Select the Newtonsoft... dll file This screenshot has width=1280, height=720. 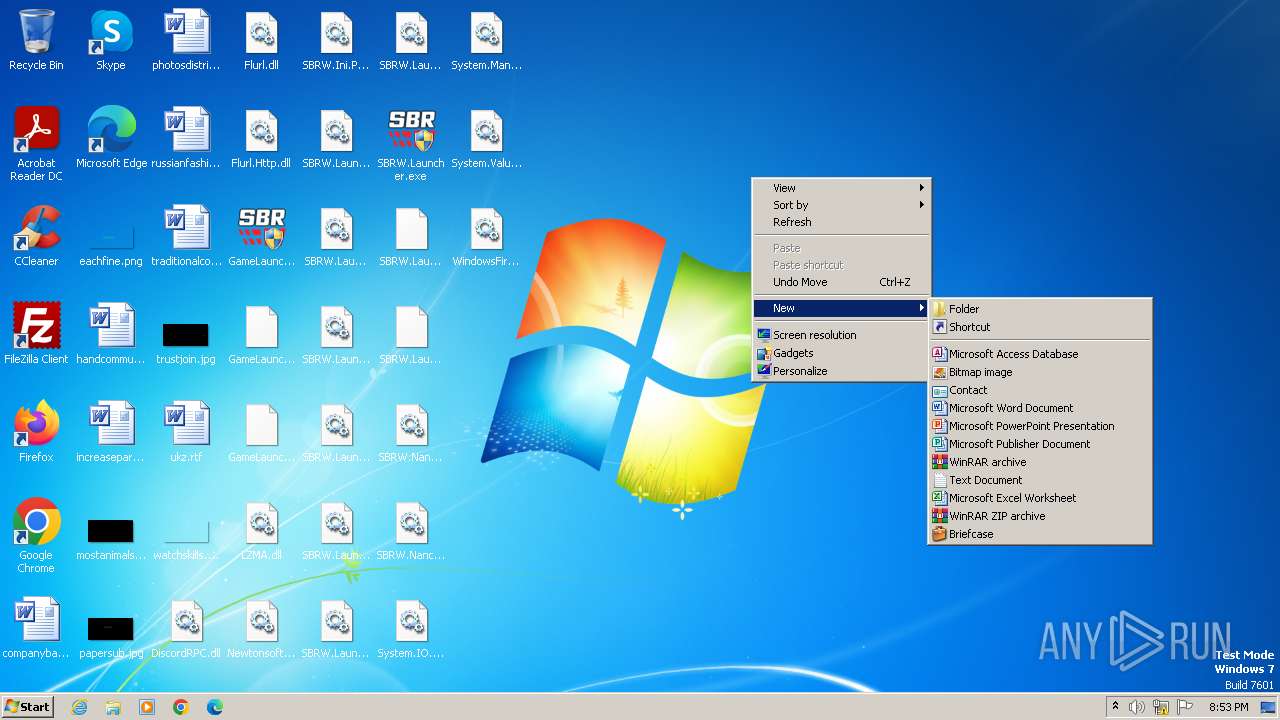coord(261,628)
